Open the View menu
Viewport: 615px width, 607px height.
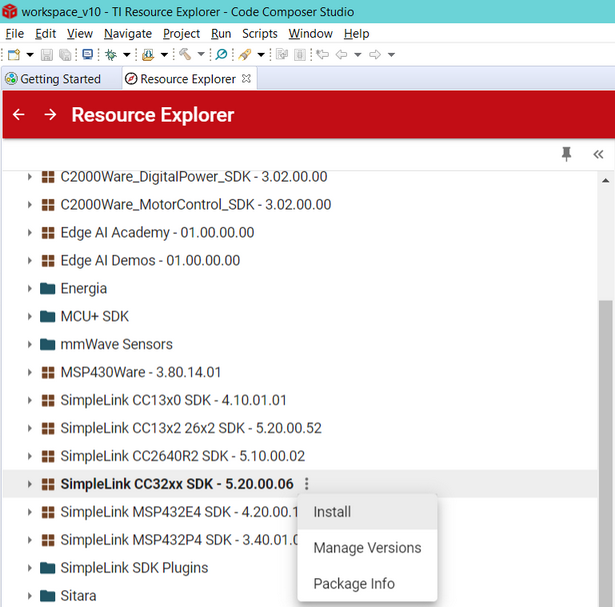pyautogui.click(x=80, y=34)
